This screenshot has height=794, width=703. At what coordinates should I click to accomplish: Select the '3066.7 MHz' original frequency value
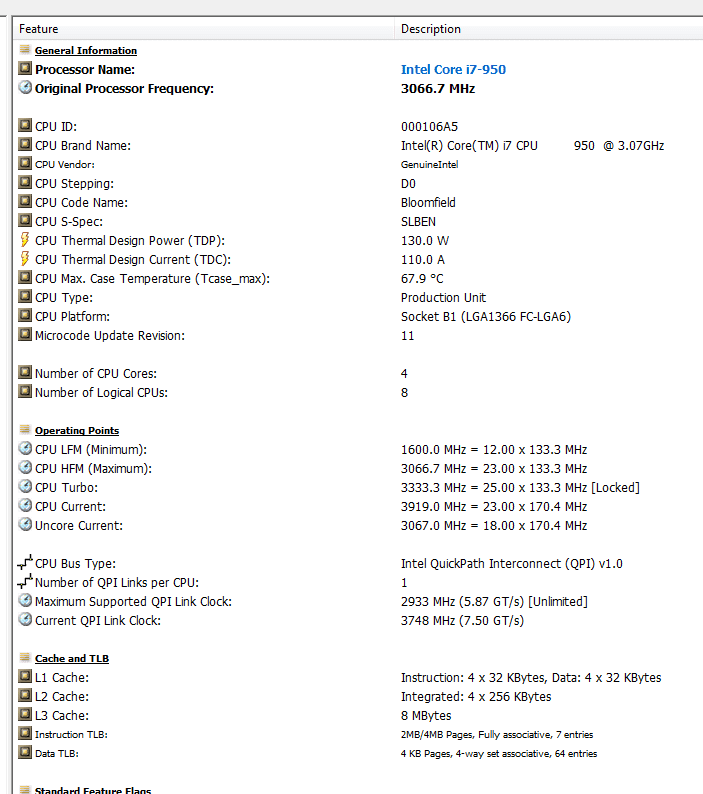438,89
